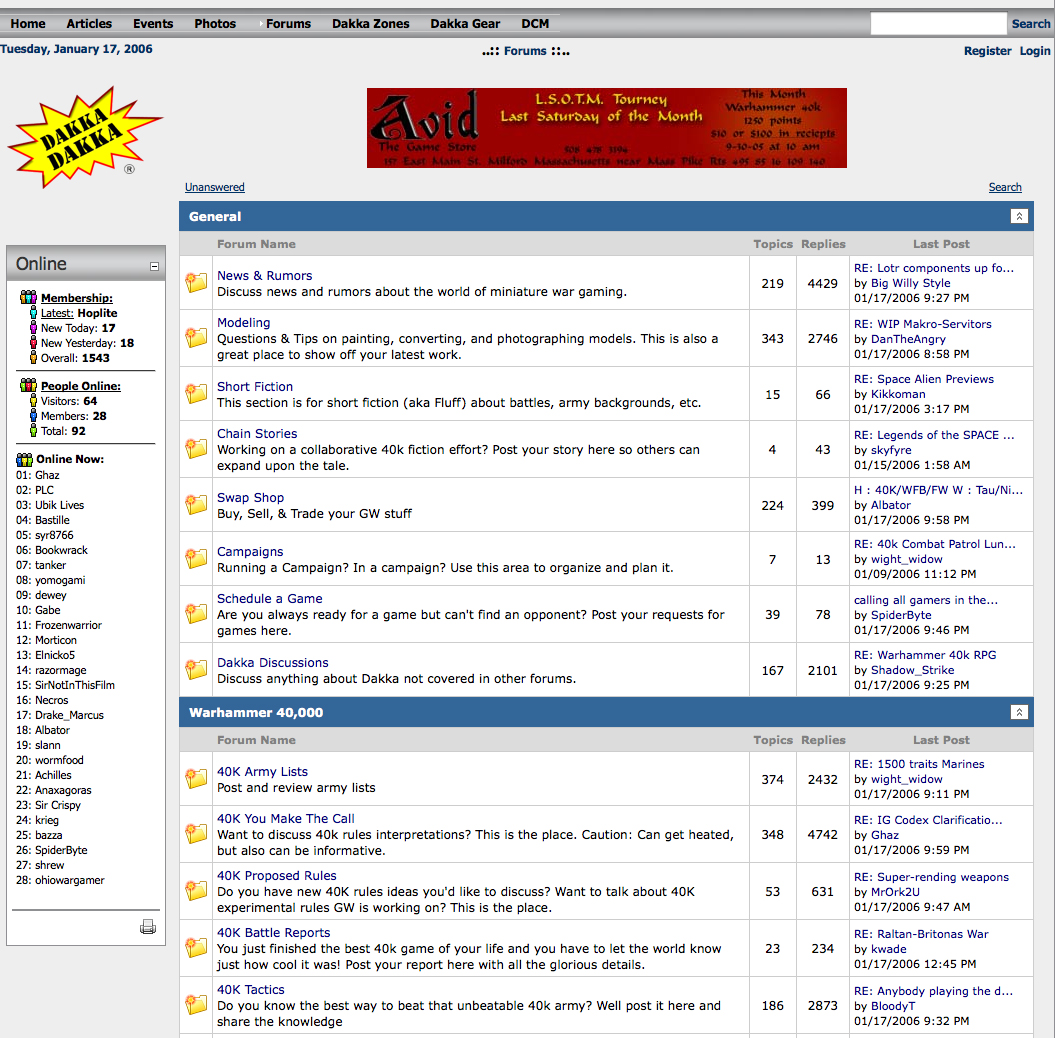The height and width of the screenshot is (1038, 1055).
Task: Open the Swap Shop forum
Action: coord(250,497)
